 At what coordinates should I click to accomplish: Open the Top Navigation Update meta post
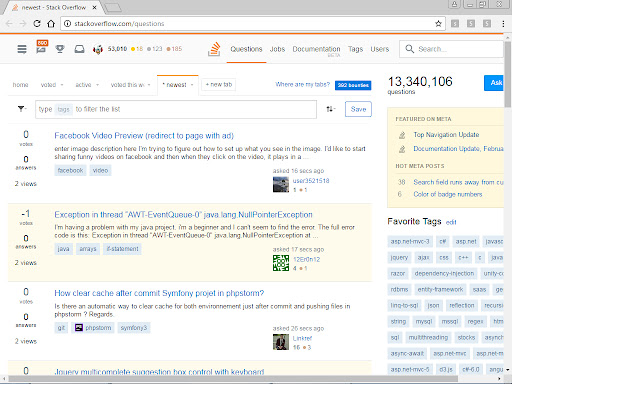[446, 135]
